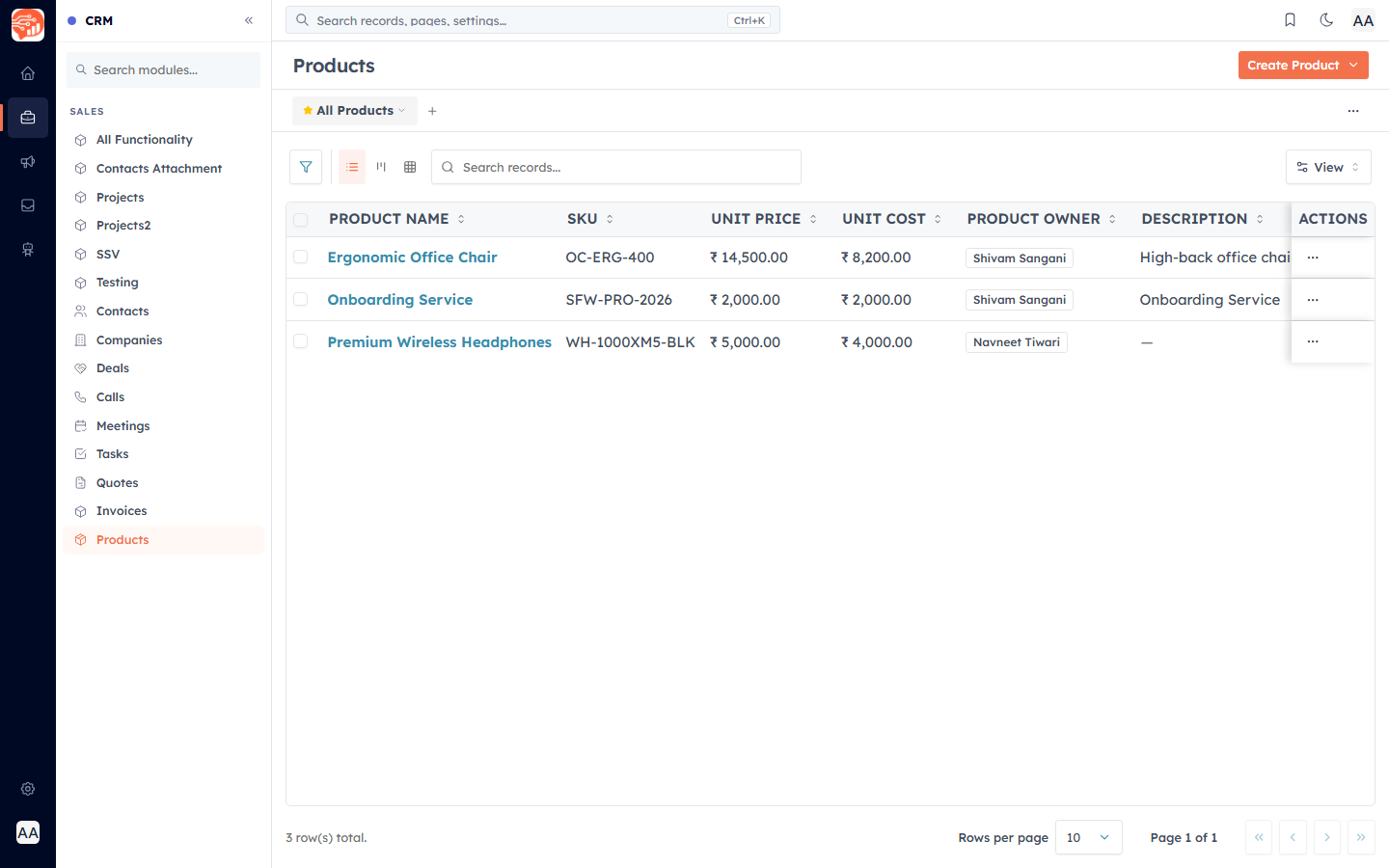Image resolution: width=1389 pixels, height=868 pixels.
Task: Open the Rows per page dropdown
Action: click(x=1089, y=837)
